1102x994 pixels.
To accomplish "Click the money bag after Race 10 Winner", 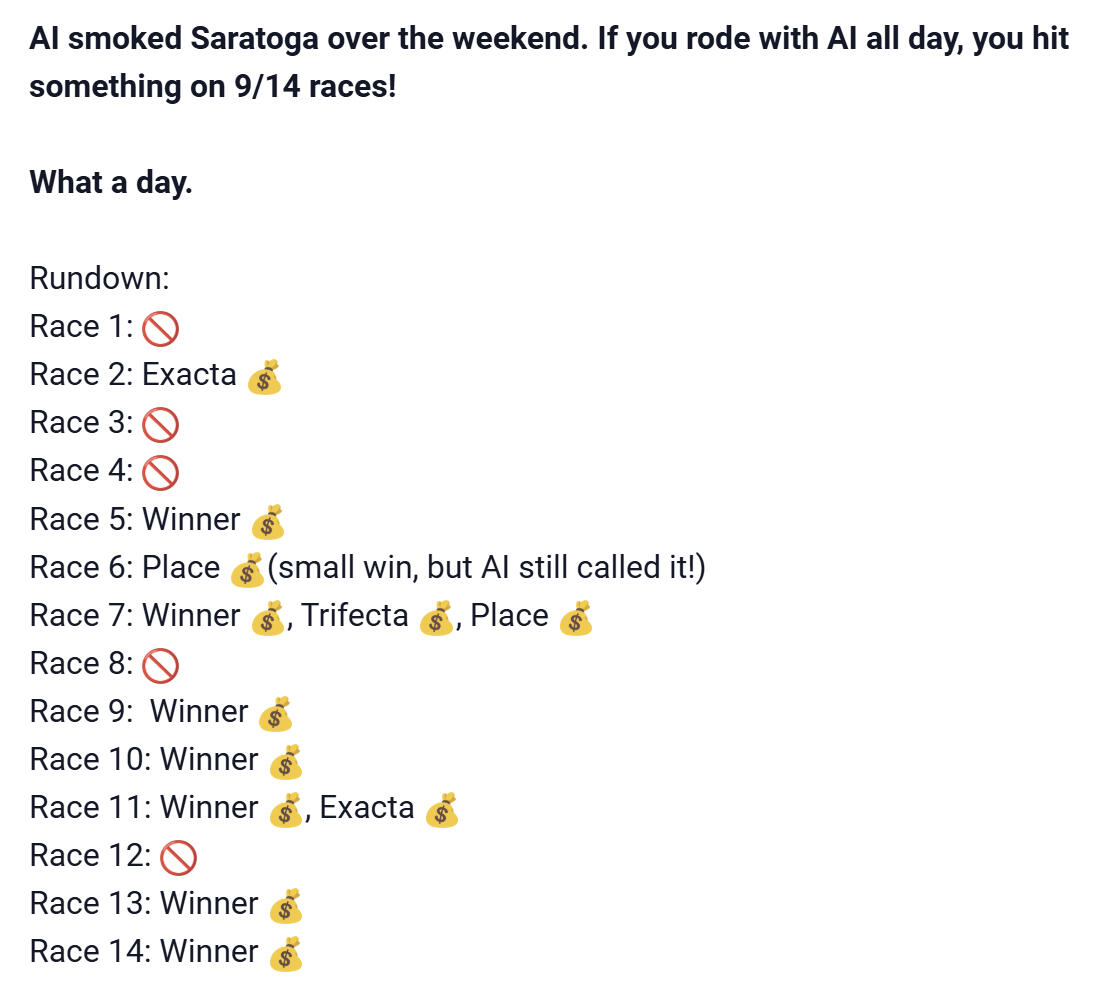I will point(286,761).
